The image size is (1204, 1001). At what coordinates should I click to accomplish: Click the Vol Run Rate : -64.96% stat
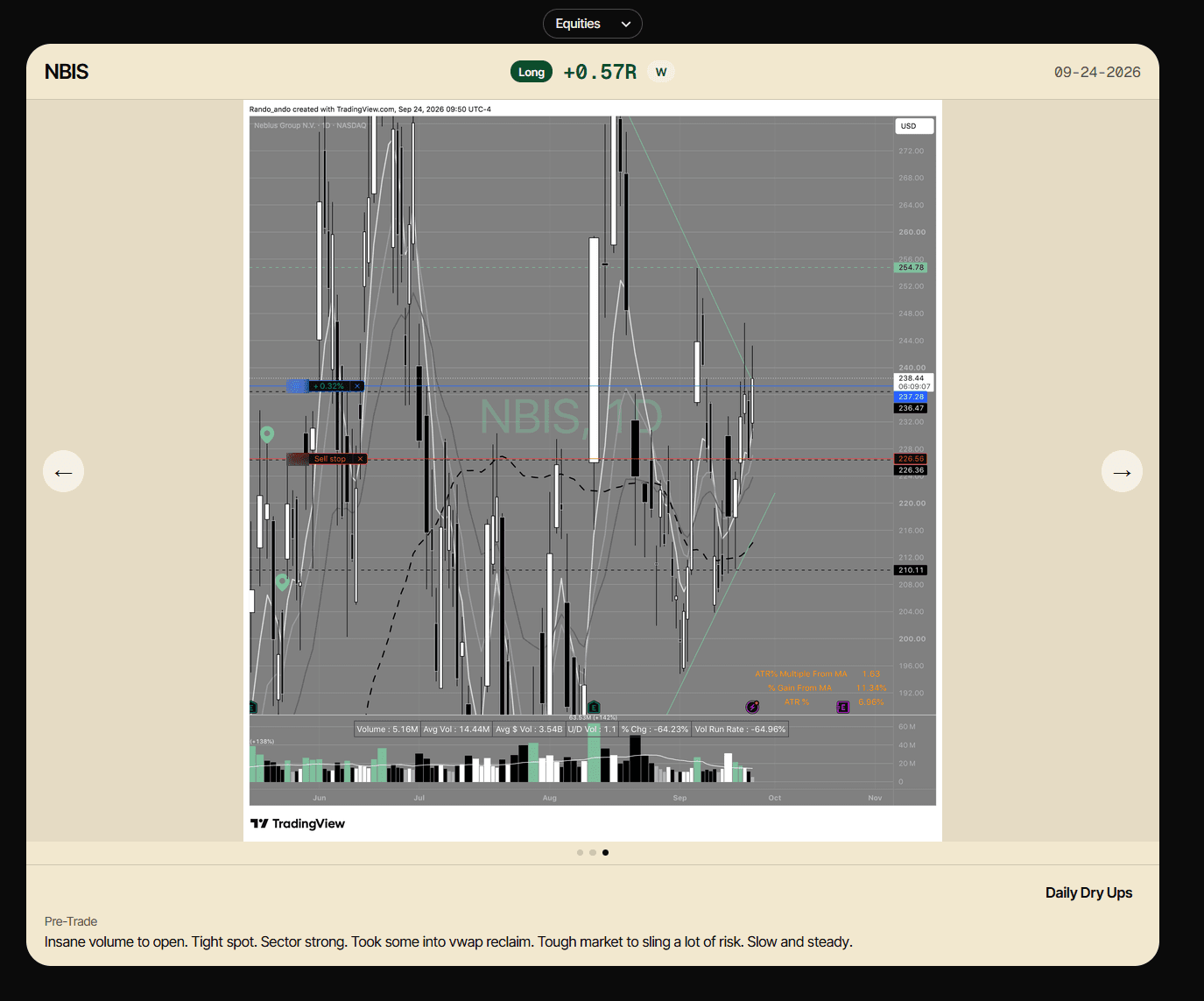[740, 729]
